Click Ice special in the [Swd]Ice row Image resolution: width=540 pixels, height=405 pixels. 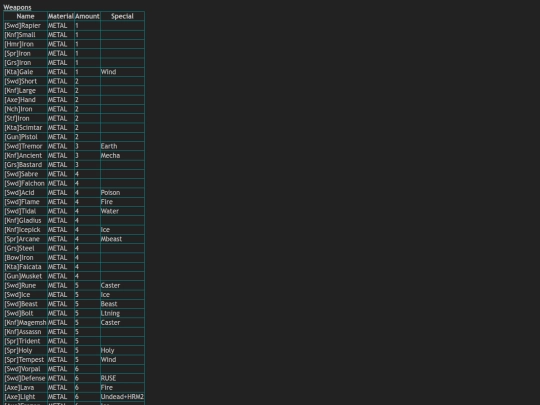click(x=122, y=295)
